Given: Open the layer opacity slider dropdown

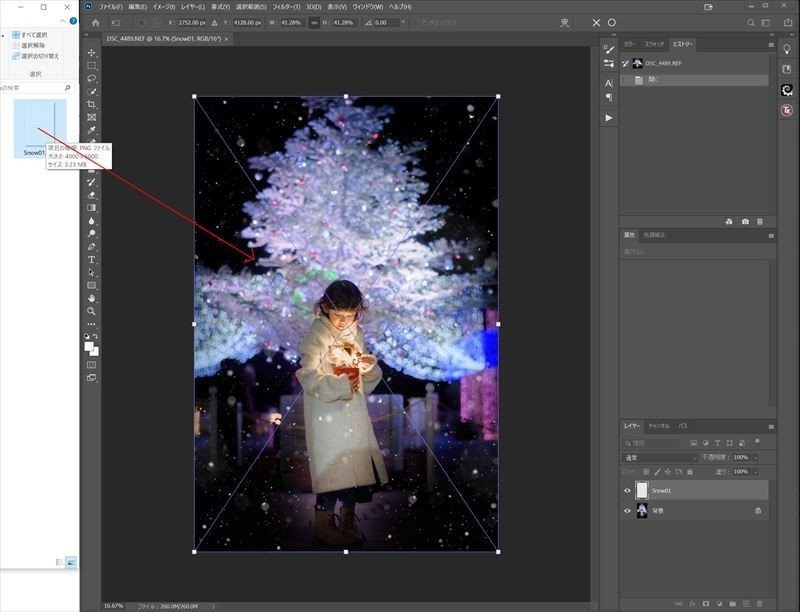Looking at the screenshot, I should pyautogui.click(x=756, y=457).
